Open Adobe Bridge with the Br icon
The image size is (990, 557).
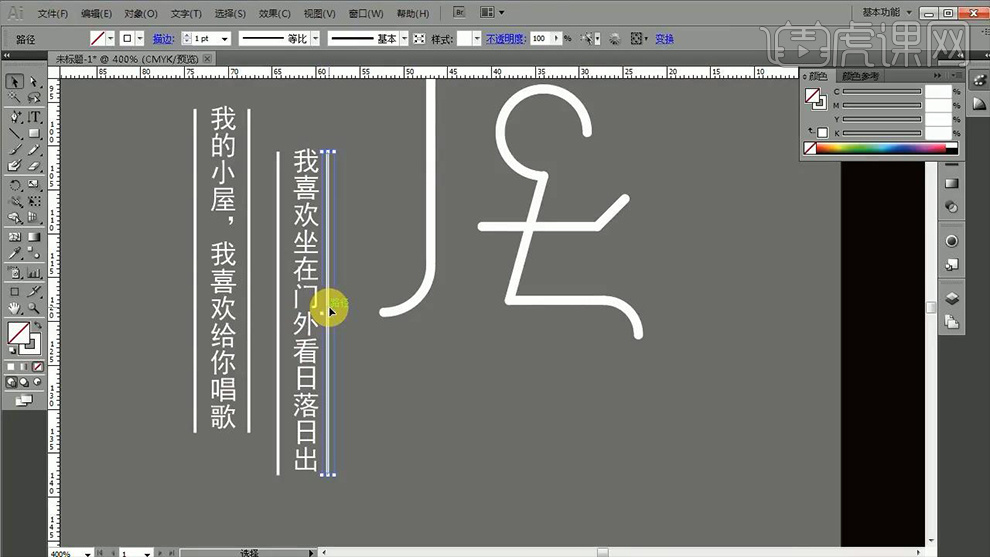click(x=458, y=13)
